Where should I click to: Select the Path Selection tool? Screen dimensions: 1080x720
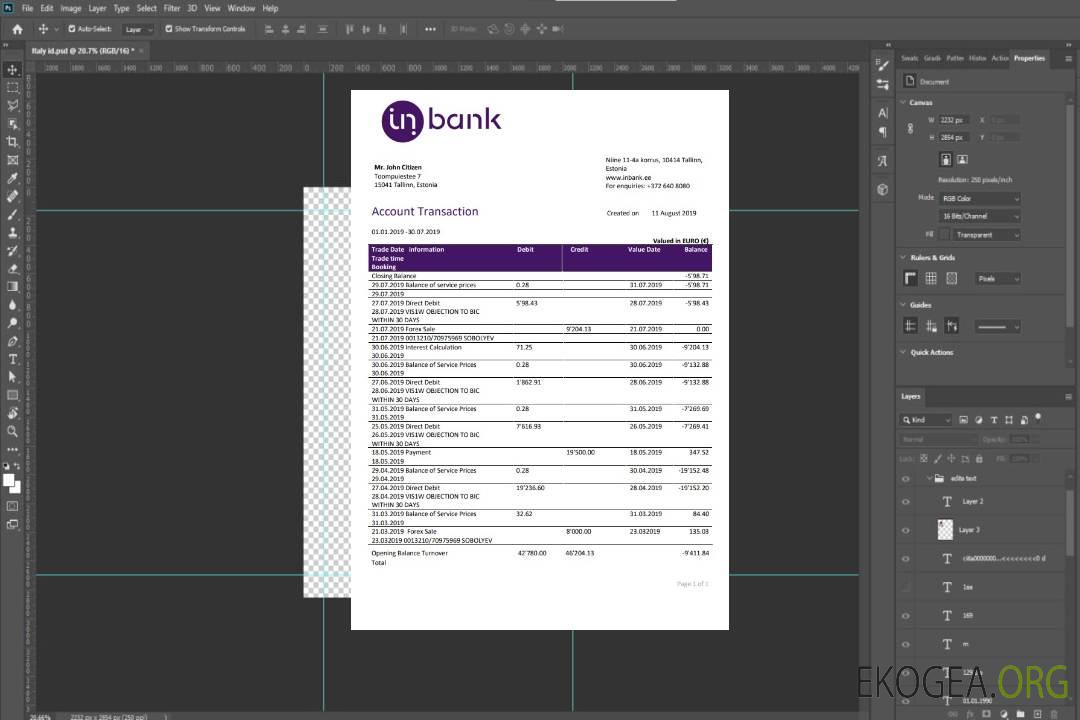pyautogui.click(x=12, y=377)
